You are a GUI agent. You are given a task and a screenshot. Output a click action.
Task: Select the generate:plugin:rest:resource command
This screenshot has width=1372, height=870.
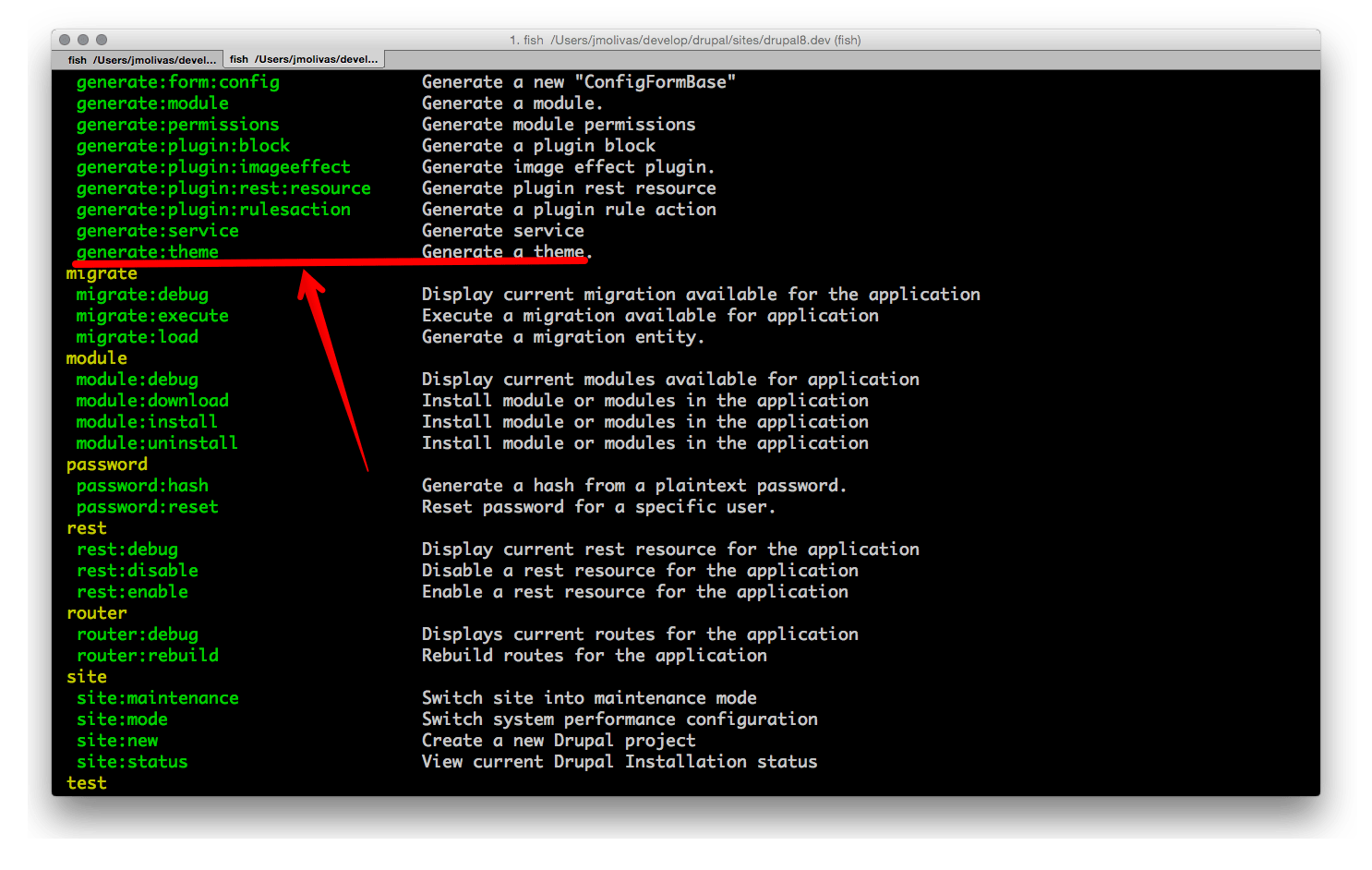(223, 188)
